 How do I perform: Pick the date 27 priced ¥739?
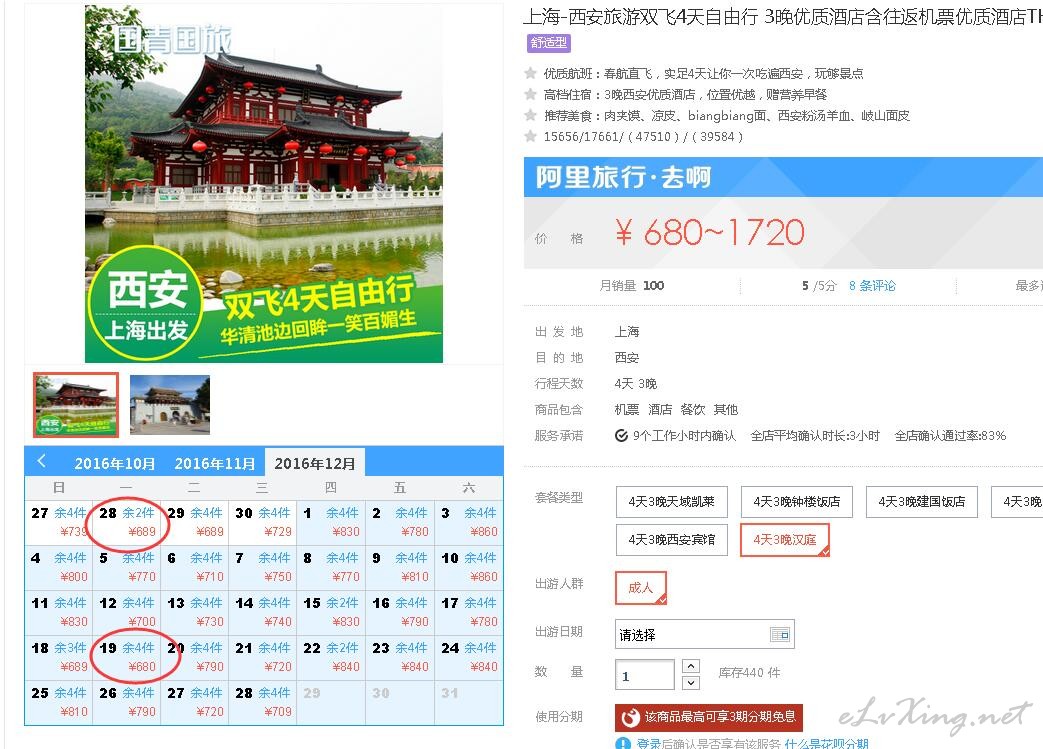tap(59, 522)
